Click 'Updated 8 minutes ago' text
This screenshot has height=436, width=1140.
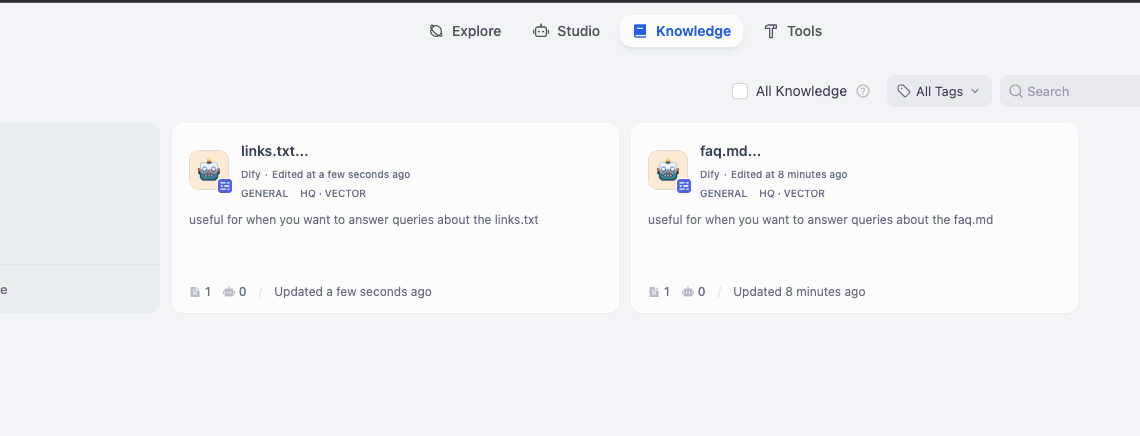pyautogui.click(x=799, y=292)
